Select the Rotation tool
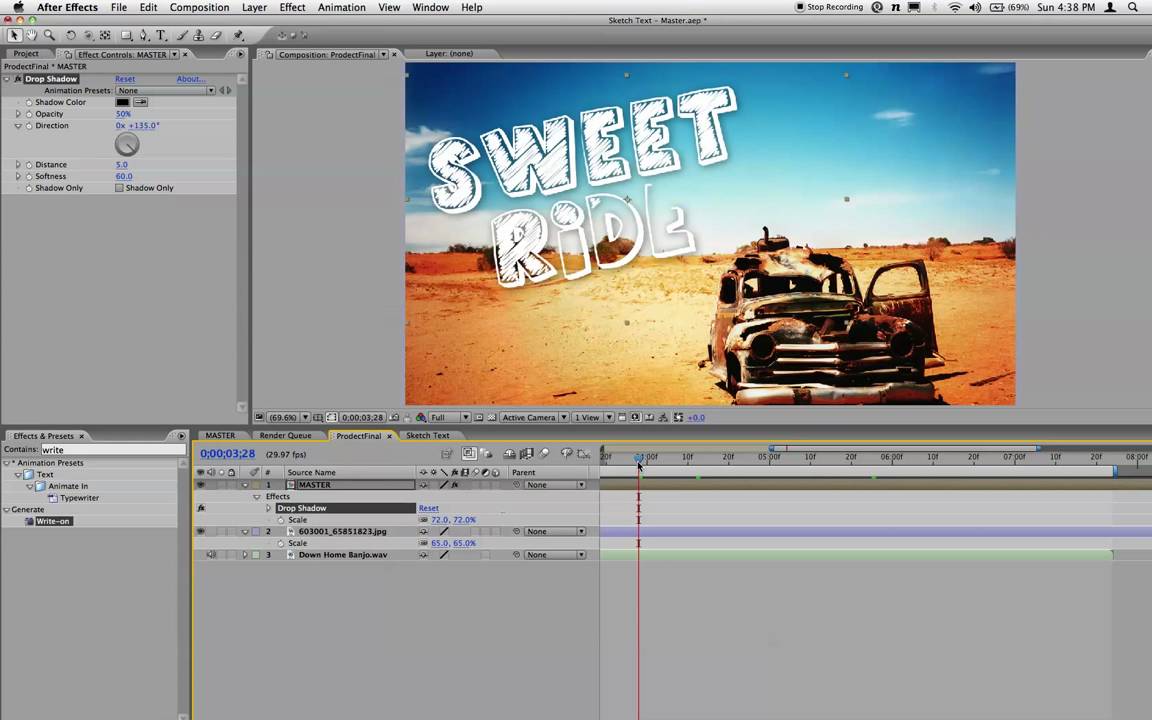This screenshot has height=720, width=1152. (x=71, y=35)
